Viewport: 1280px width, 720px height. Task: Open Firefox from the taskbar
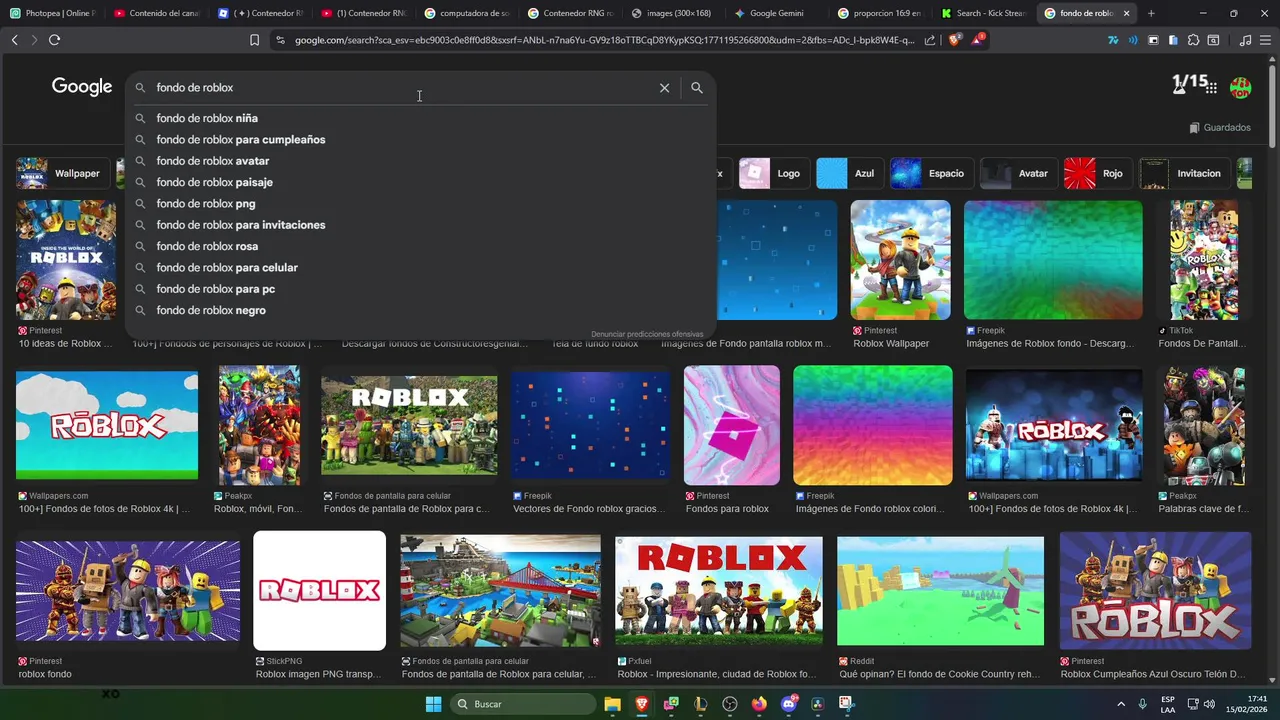759,704
